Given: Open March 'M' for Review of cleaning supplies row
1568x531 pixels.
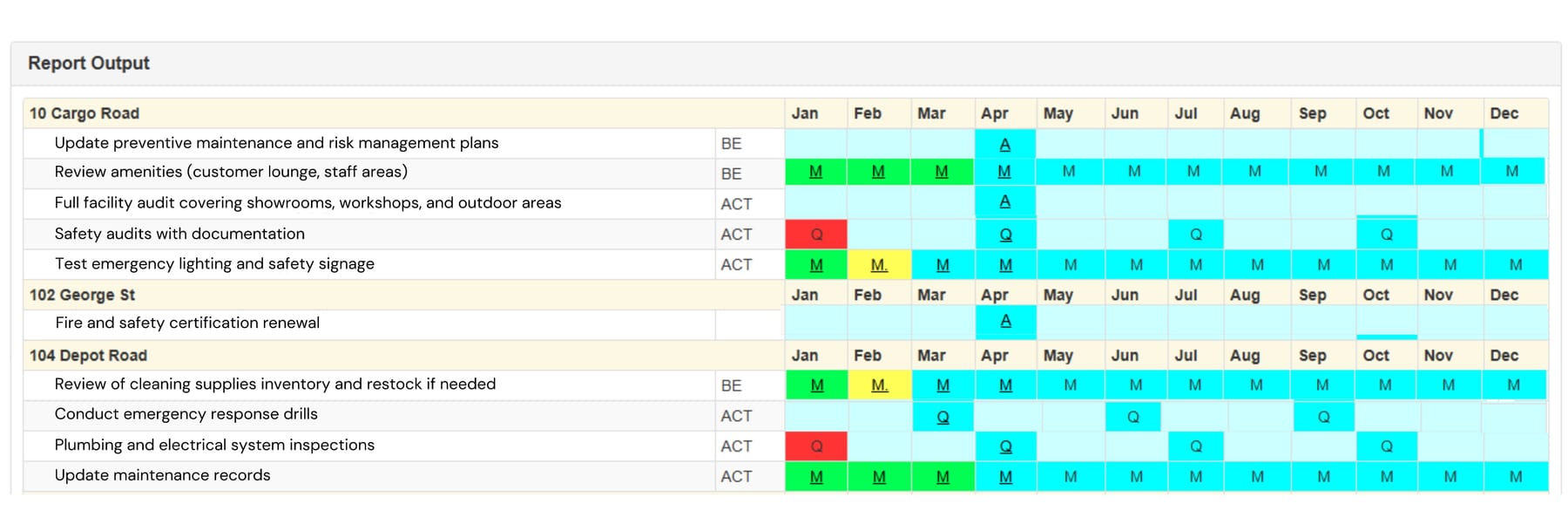Looking at the screenshot, I should click(x=943, y=385).
